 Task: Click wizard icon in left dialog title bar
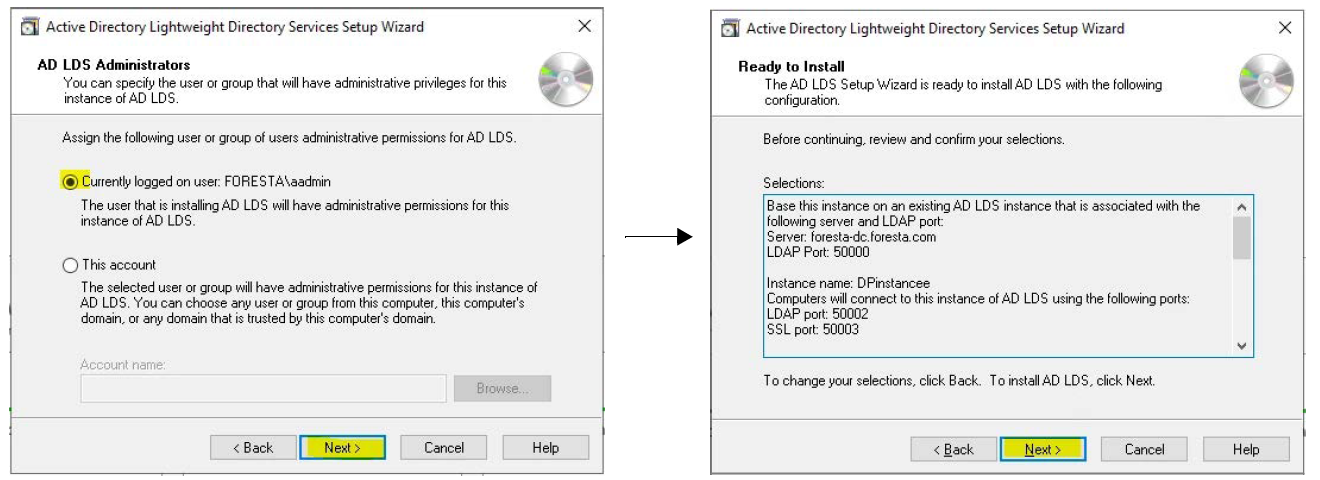click(x=30, y=27)
